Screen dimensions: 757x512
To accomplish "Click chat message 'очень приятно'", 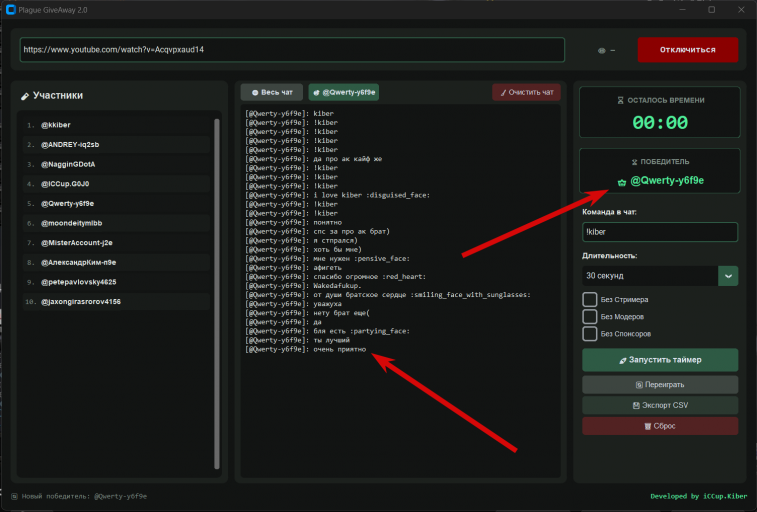I will [x=306, y=349].
